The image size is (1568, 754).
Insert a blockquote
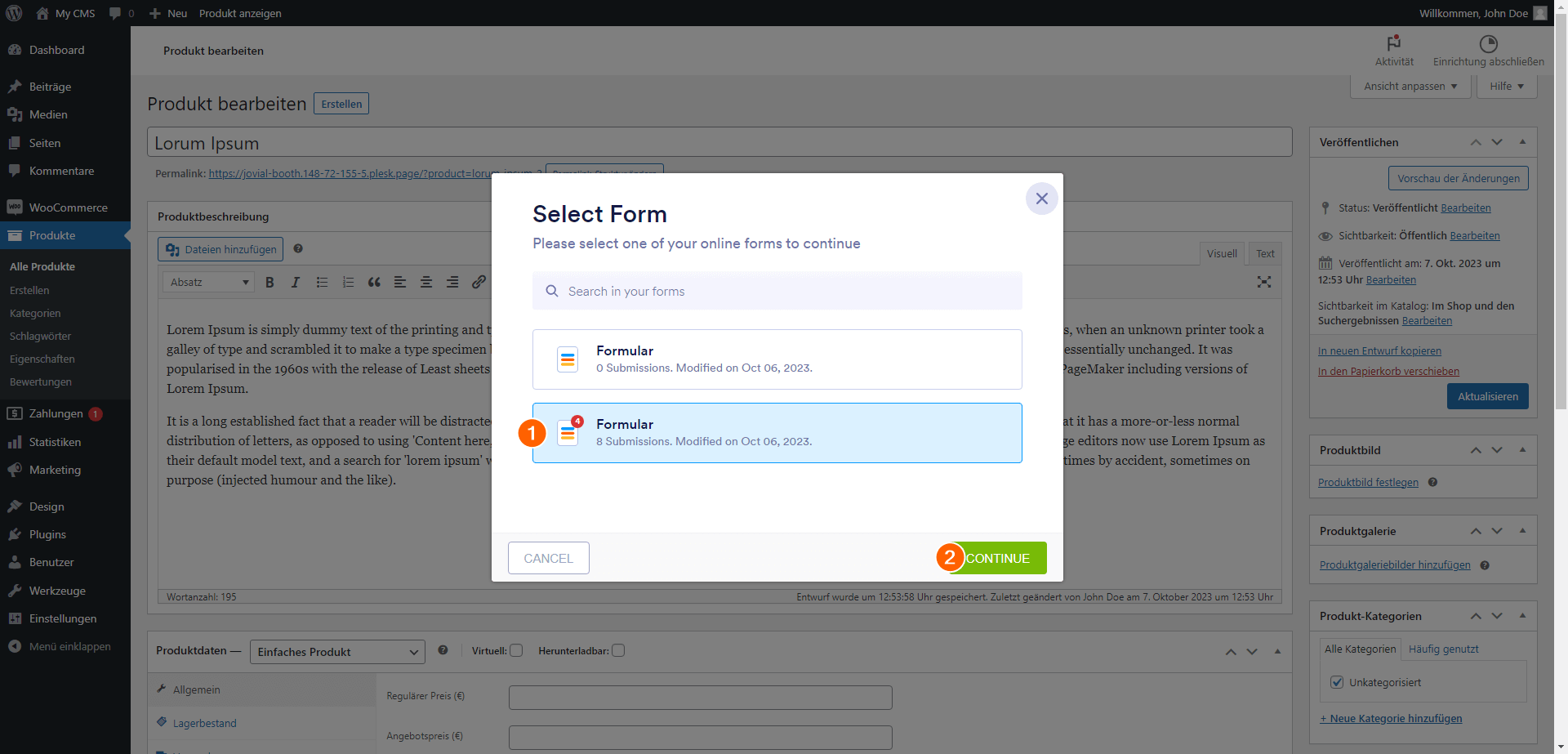pyautogui.click(x=374, y=282)
